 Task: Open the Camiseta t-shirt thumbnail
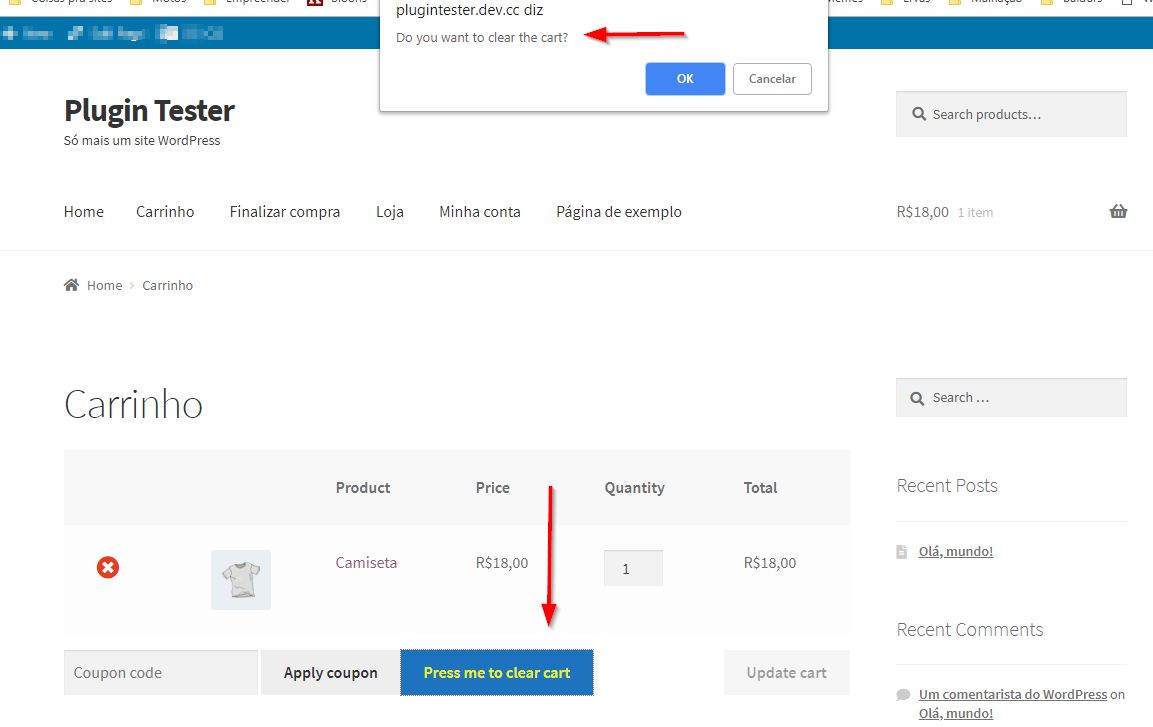point(241,579)
